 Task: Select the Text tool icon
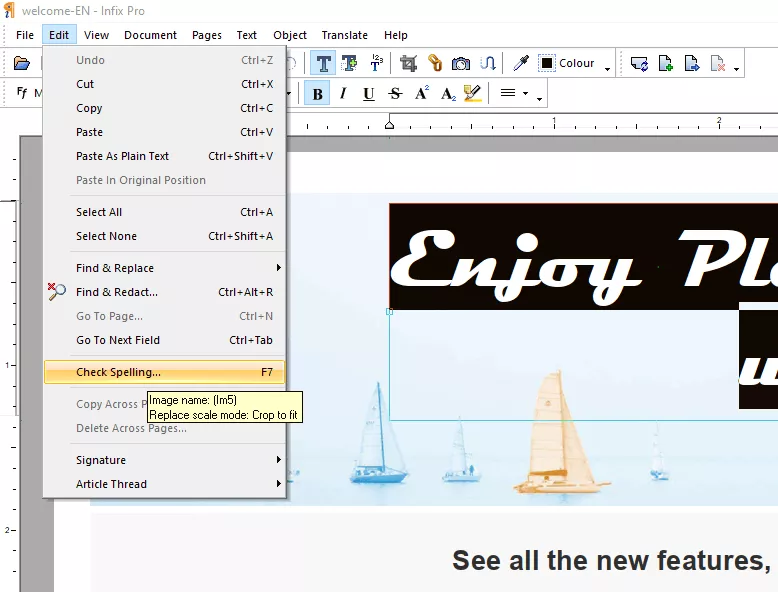[323, 63]
